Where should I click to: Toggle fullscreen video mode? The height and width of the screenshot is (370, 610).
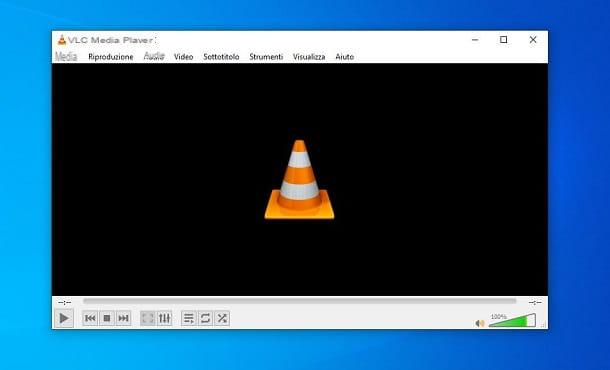click(147, 318)
